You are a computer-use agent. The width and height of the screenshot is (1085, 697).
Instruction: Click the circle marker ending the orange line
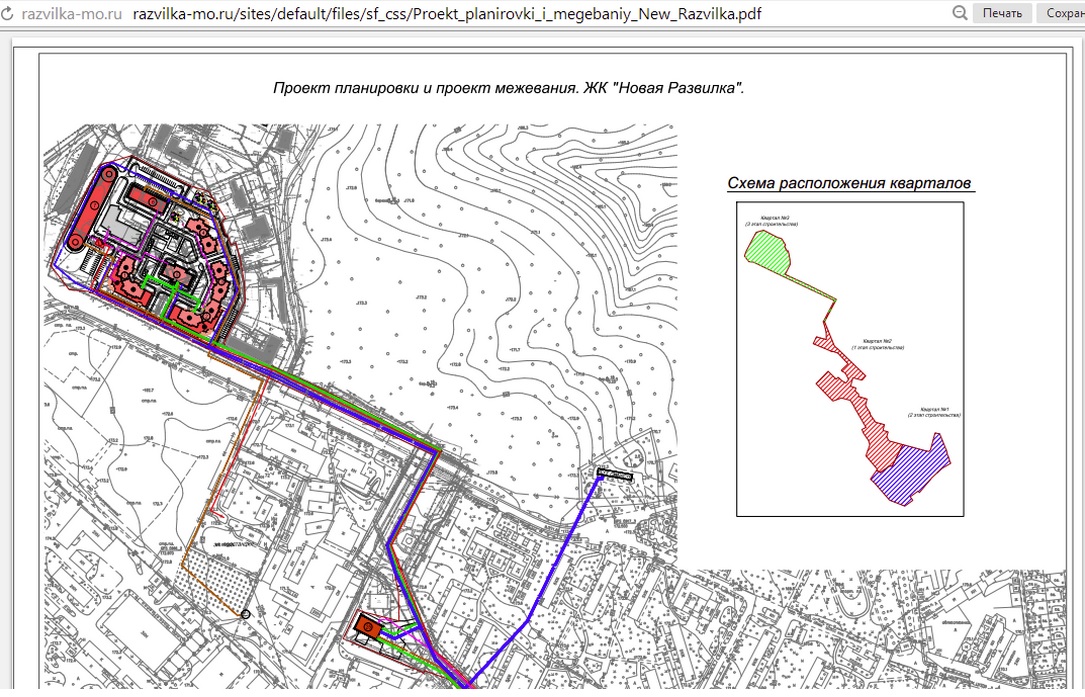[x=245, y=613]
